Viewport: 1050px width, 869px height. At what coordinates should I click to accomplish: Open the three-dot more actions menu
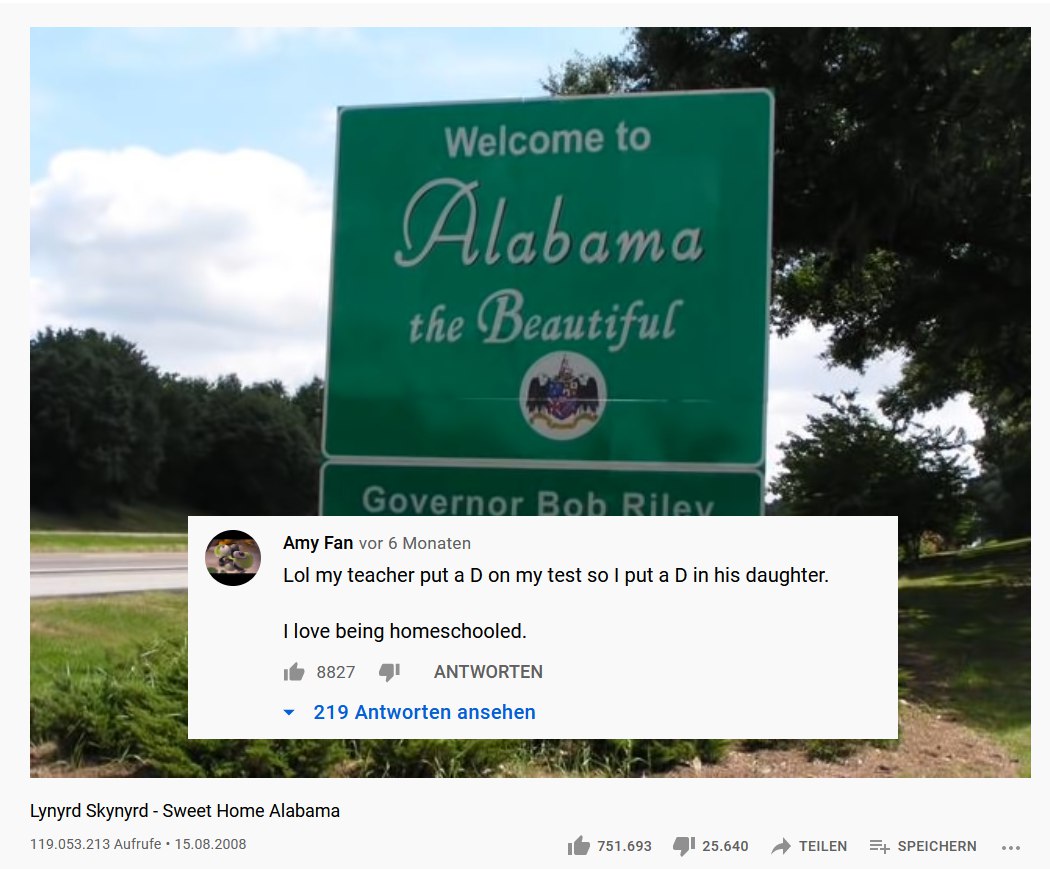pyautogui.click(x=1010, y=848)
